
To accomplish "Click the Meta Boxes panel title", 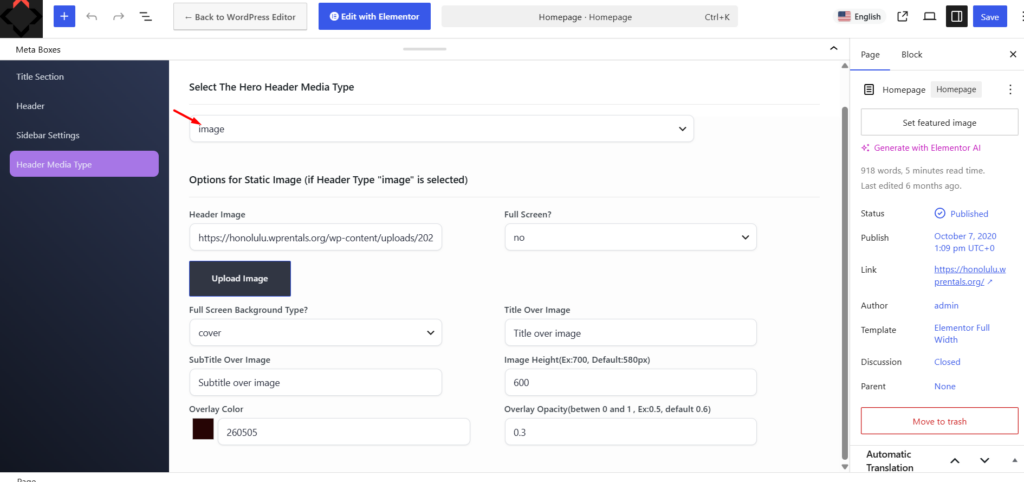I will (x=38, y=49).
